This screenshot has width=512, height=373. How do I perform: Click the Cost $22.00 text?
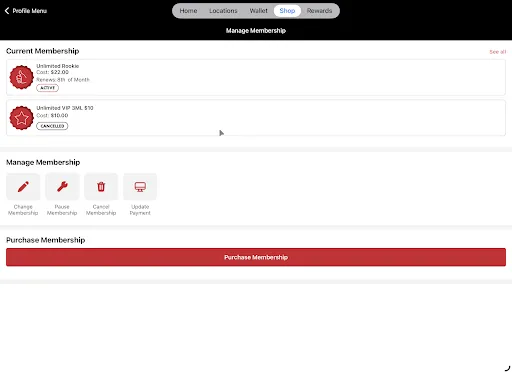tap(52, 72)
